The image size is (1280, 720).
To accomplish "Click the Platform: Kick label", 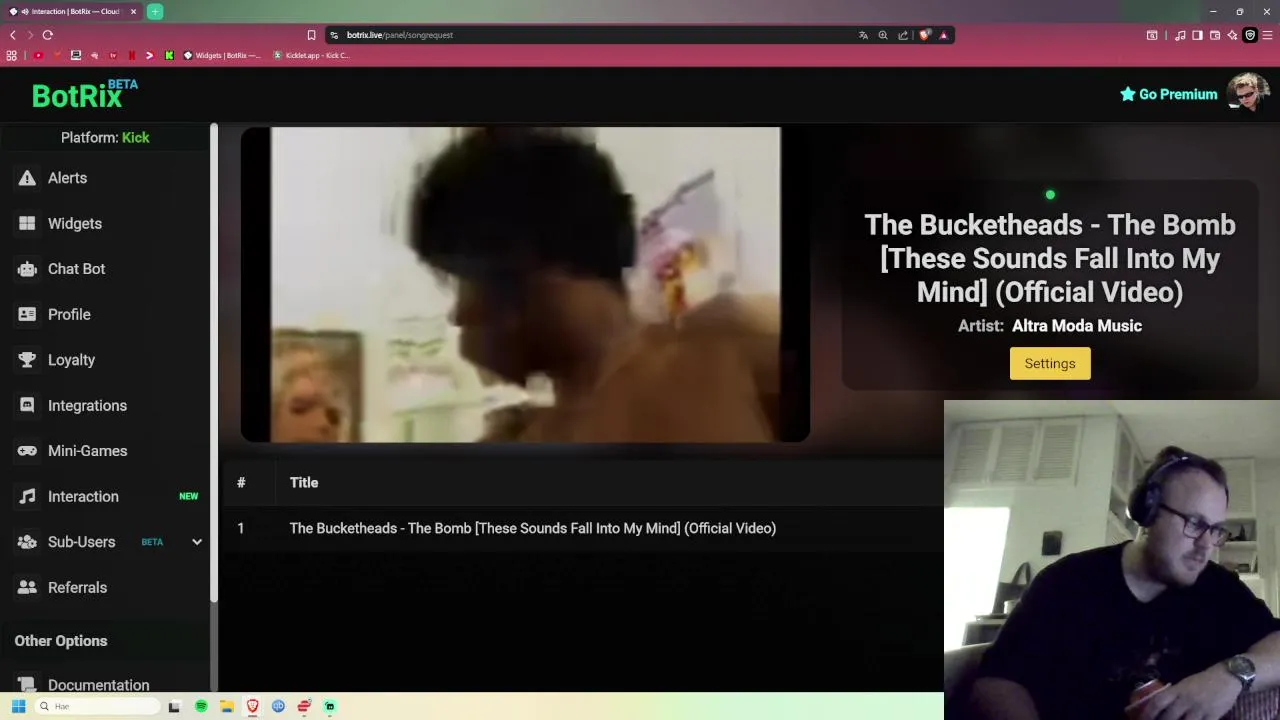I will click(x=105, y=137).
